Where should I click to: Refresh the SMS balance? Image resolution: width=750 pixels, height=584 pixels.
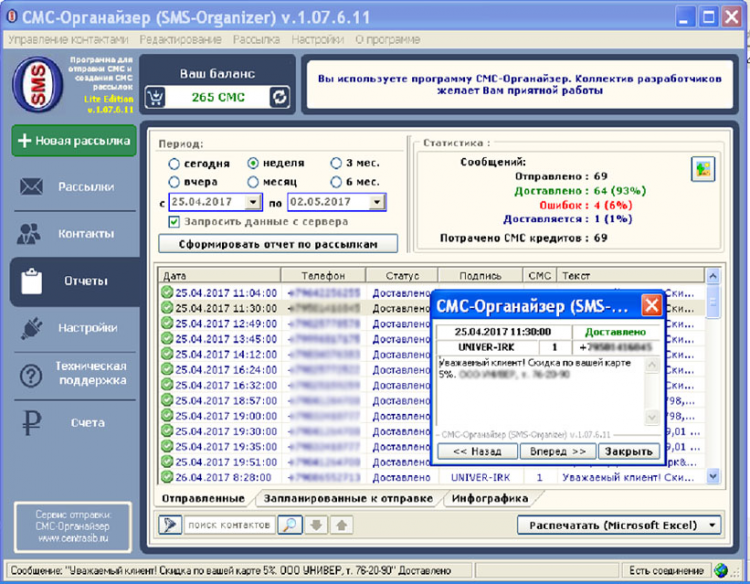[279, 97]
